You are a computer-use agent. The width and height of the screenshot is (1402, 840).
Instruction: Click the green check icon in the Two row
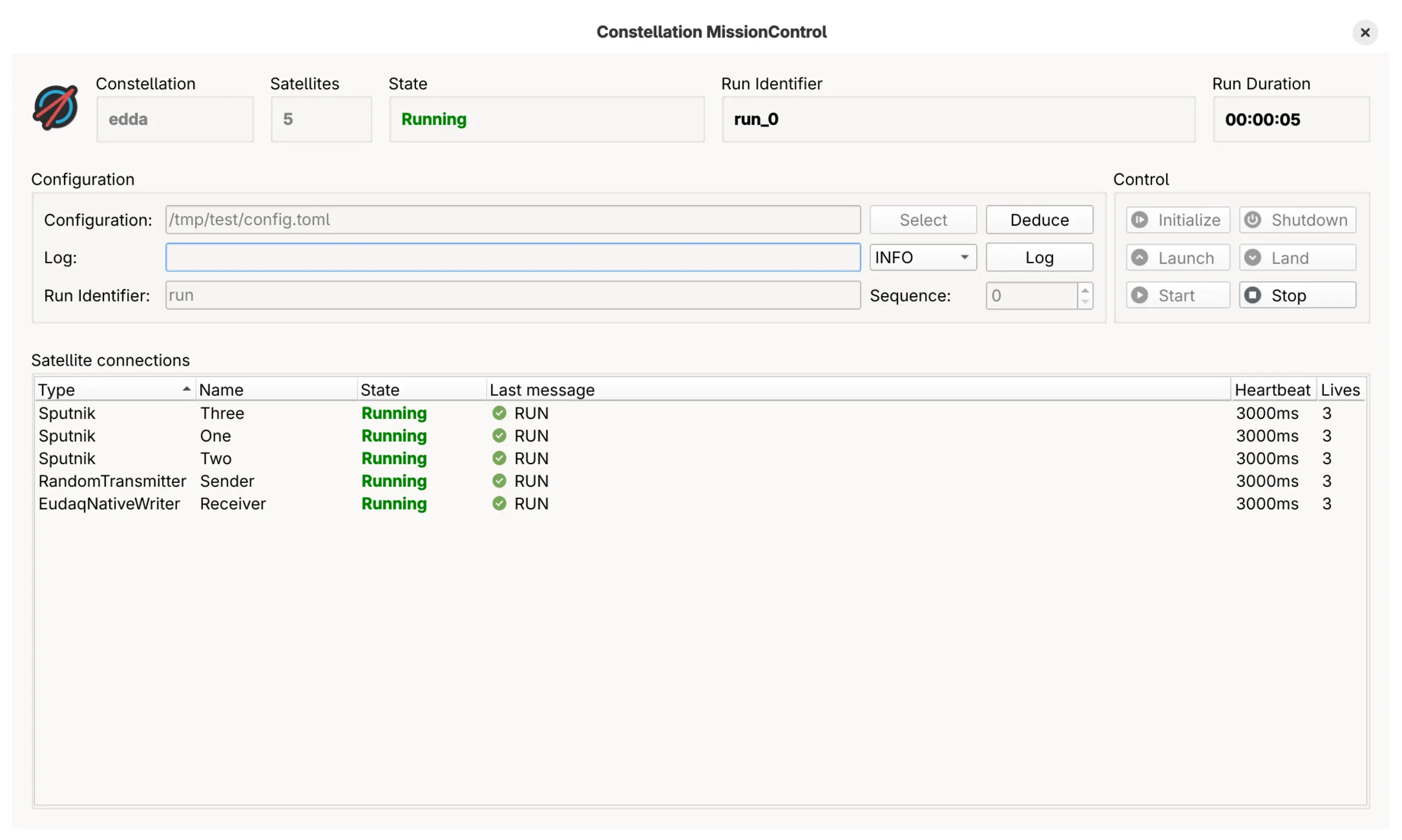tap(499, 458)
